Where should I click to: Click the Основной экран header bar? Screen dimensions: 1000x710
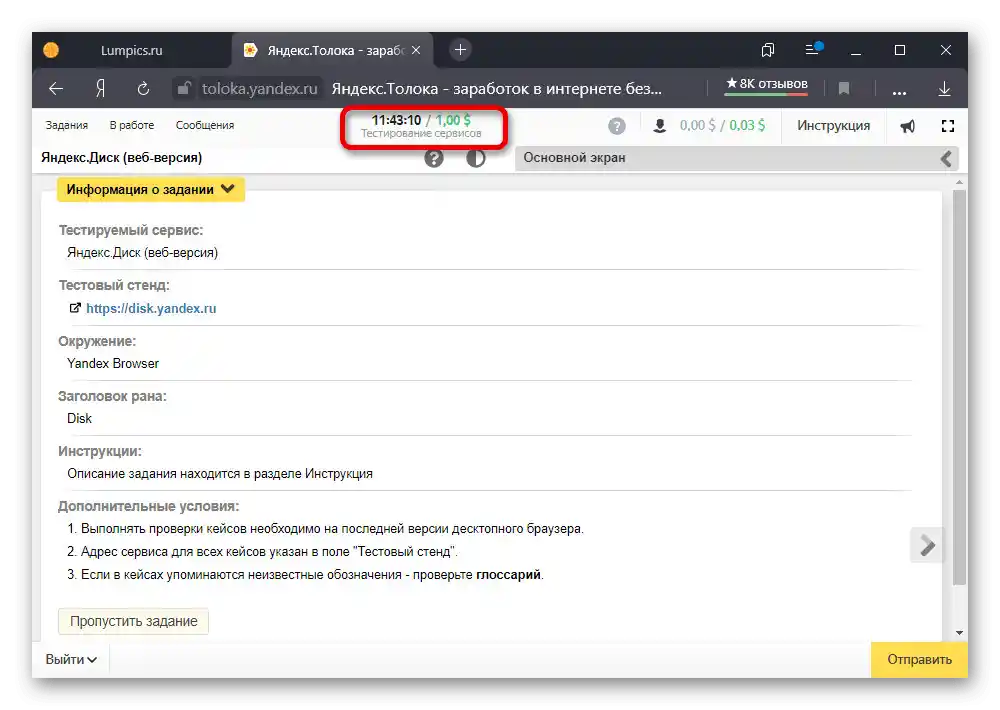(737, 158)
